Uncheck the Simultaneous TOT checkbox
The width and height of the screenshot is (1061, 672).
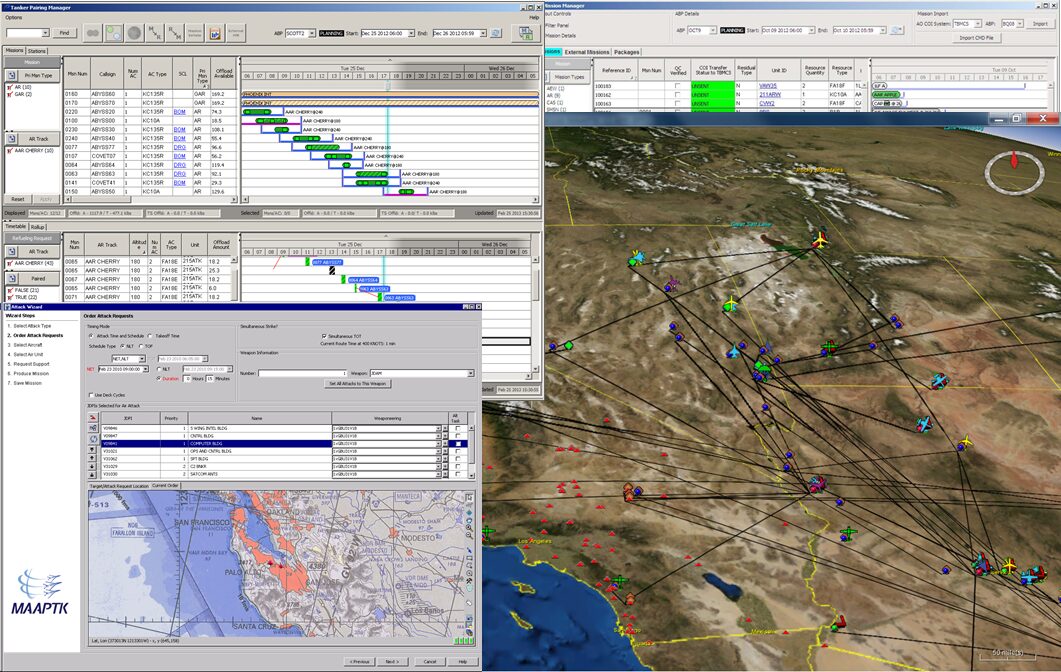point(324,336)
